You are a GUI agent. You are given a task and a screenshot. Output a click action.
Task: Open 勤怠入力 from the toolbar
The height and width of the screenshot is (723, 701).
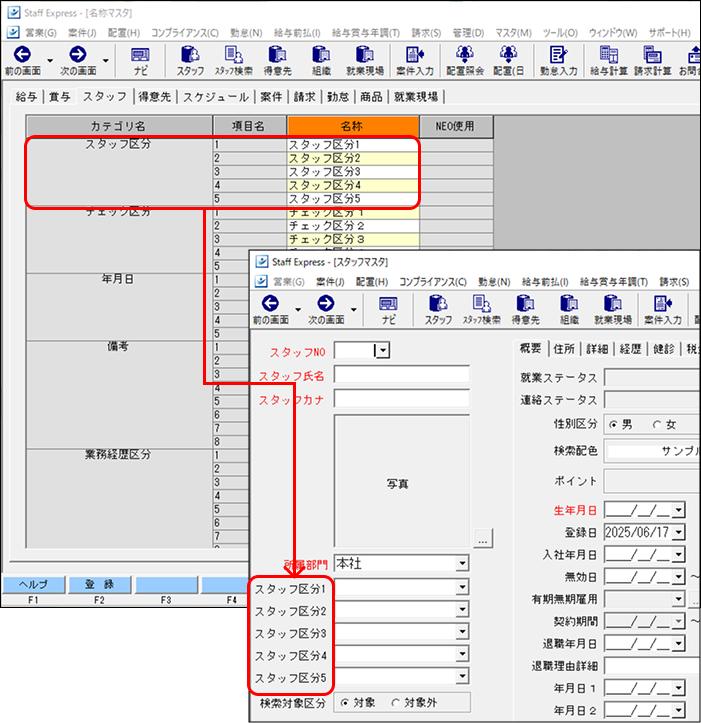pos(557,60)
